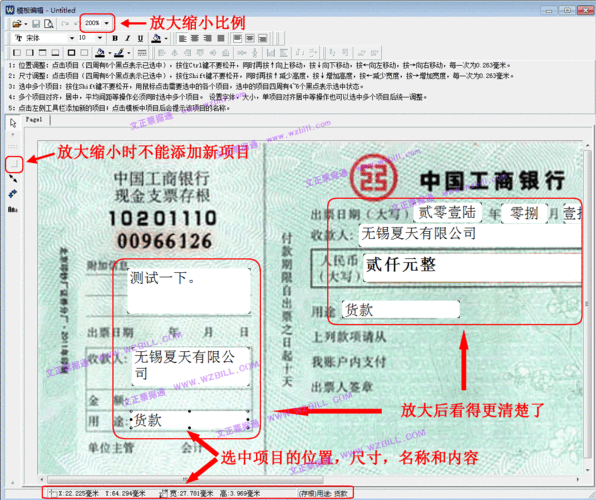
Task: Select the blue image tool in left toolbar
Action: tap(13, 194)
